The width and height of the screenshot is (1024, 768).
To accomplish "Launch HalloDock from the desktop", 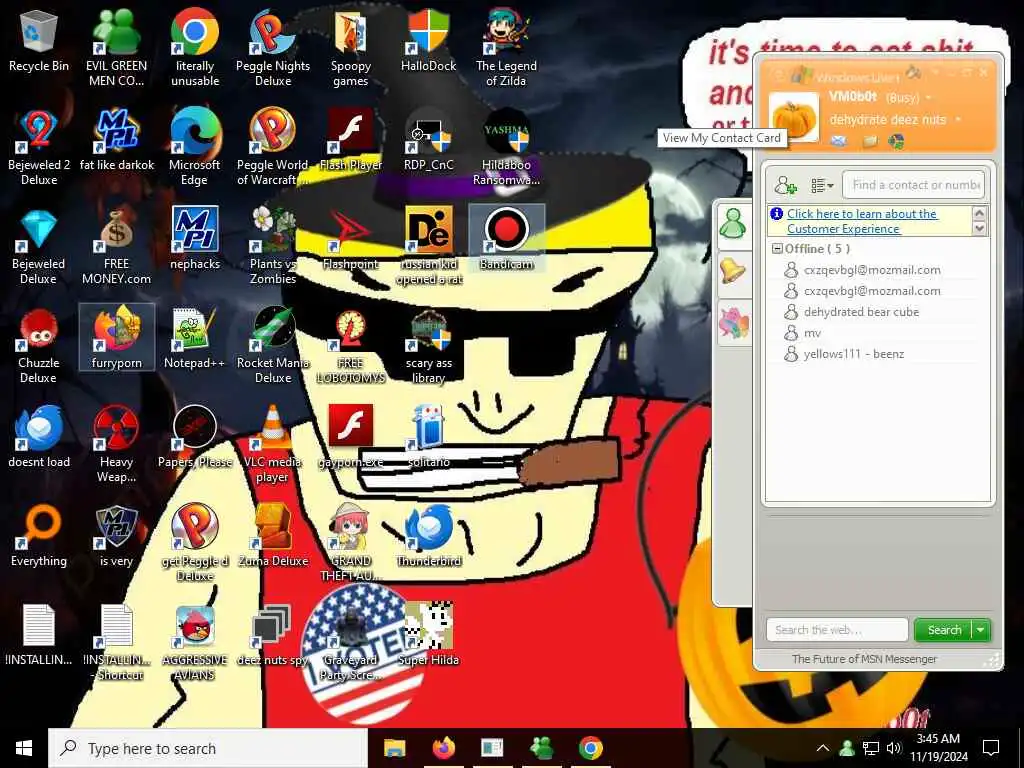I will [x=428, y=40].
